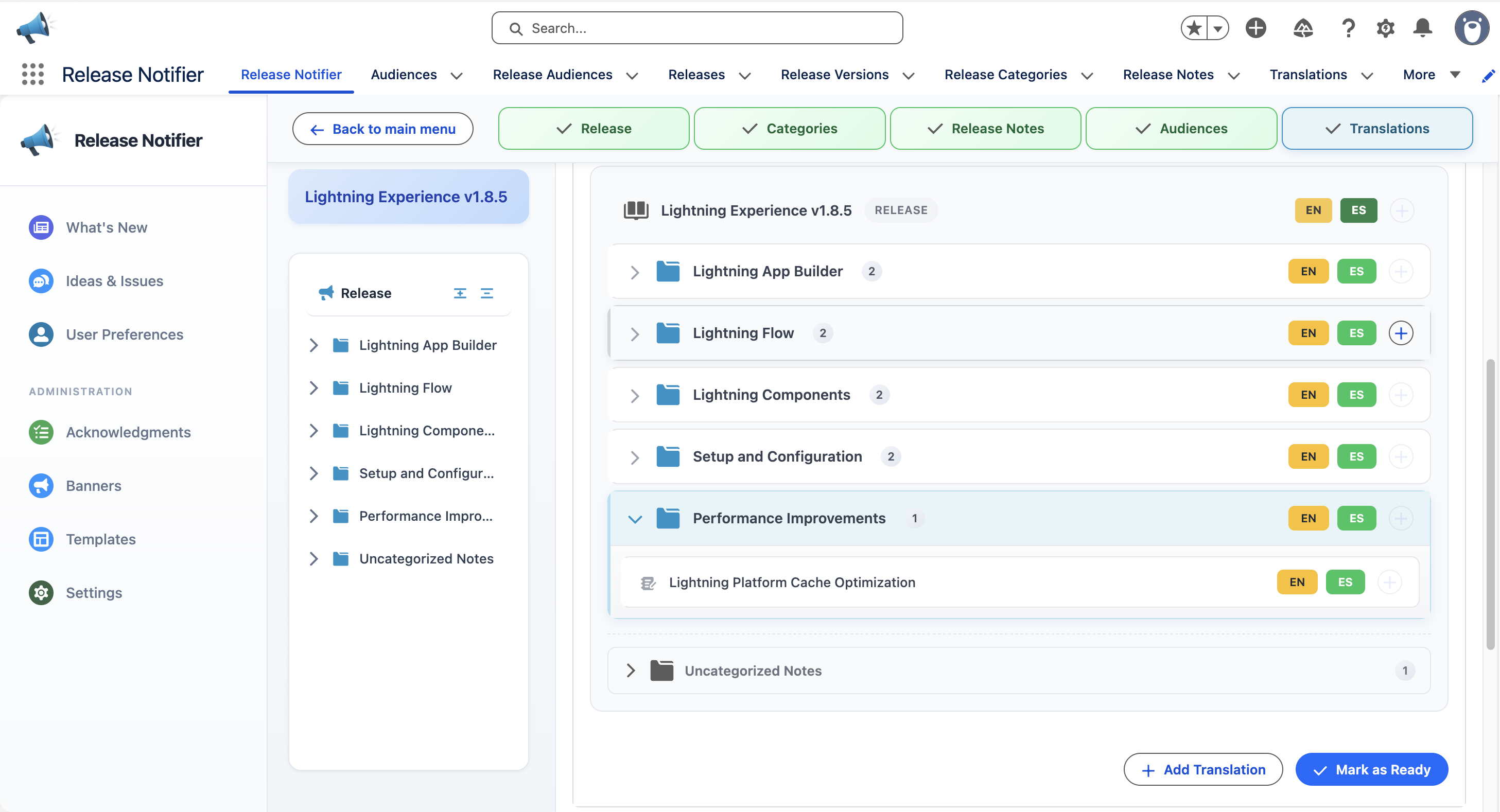Click the Mark as Ready button
The width and height of the screenshot is (1500, 812).
[x=1372, y=769]
